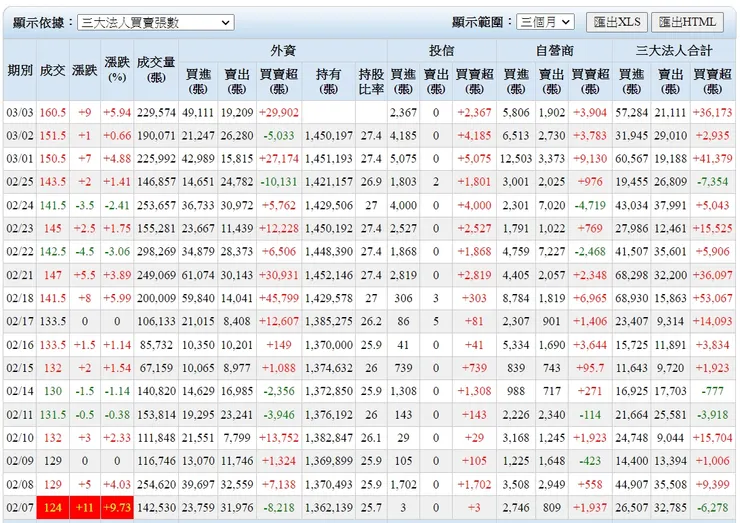Select the 02/11 date cell
The image size is (740, 523).
[20, 414]
